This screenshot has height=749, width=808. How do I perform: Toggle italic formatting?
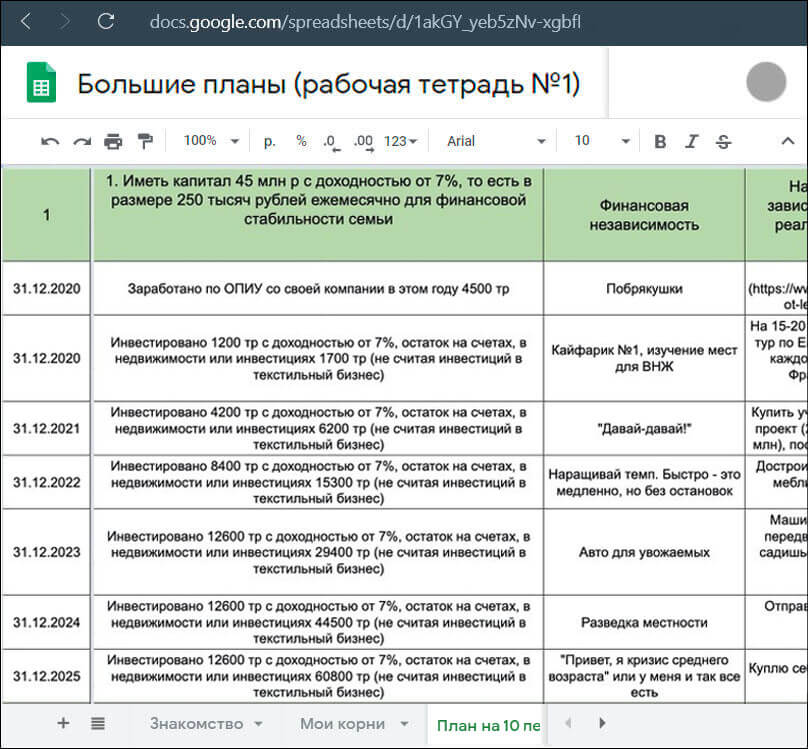click(x=692, y=141)
